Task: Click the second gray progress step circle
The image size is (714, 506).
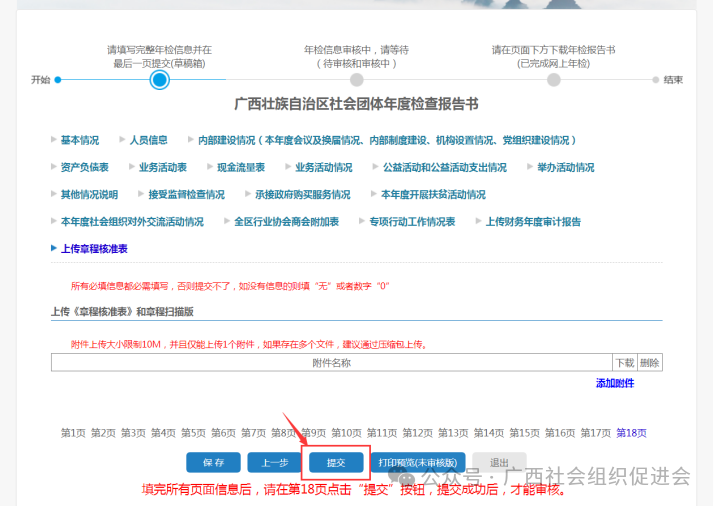Action: (357, 80)
